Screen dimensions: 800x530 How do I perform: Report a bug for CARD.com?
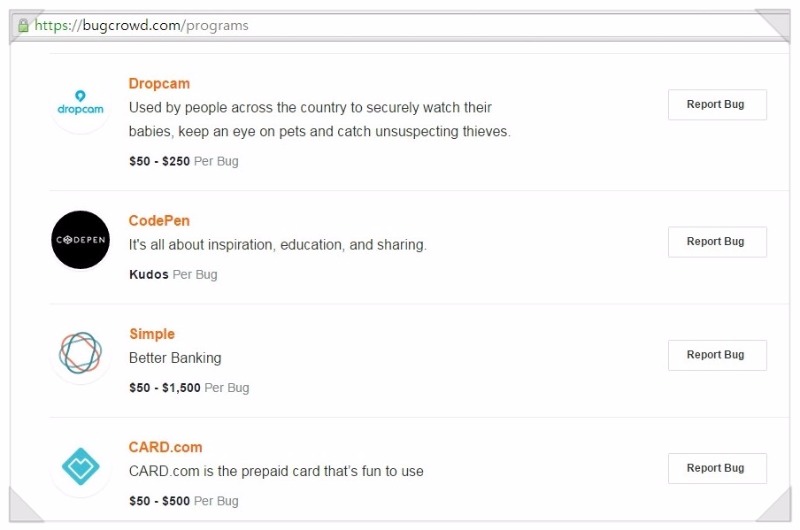click(x=717, y=468)
